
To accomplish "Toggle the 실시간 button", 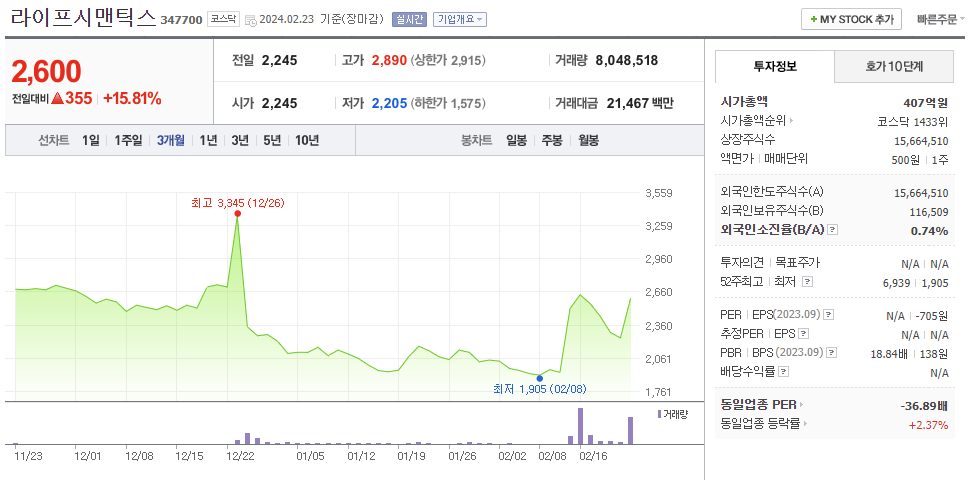I will click(x=409, y=19).
